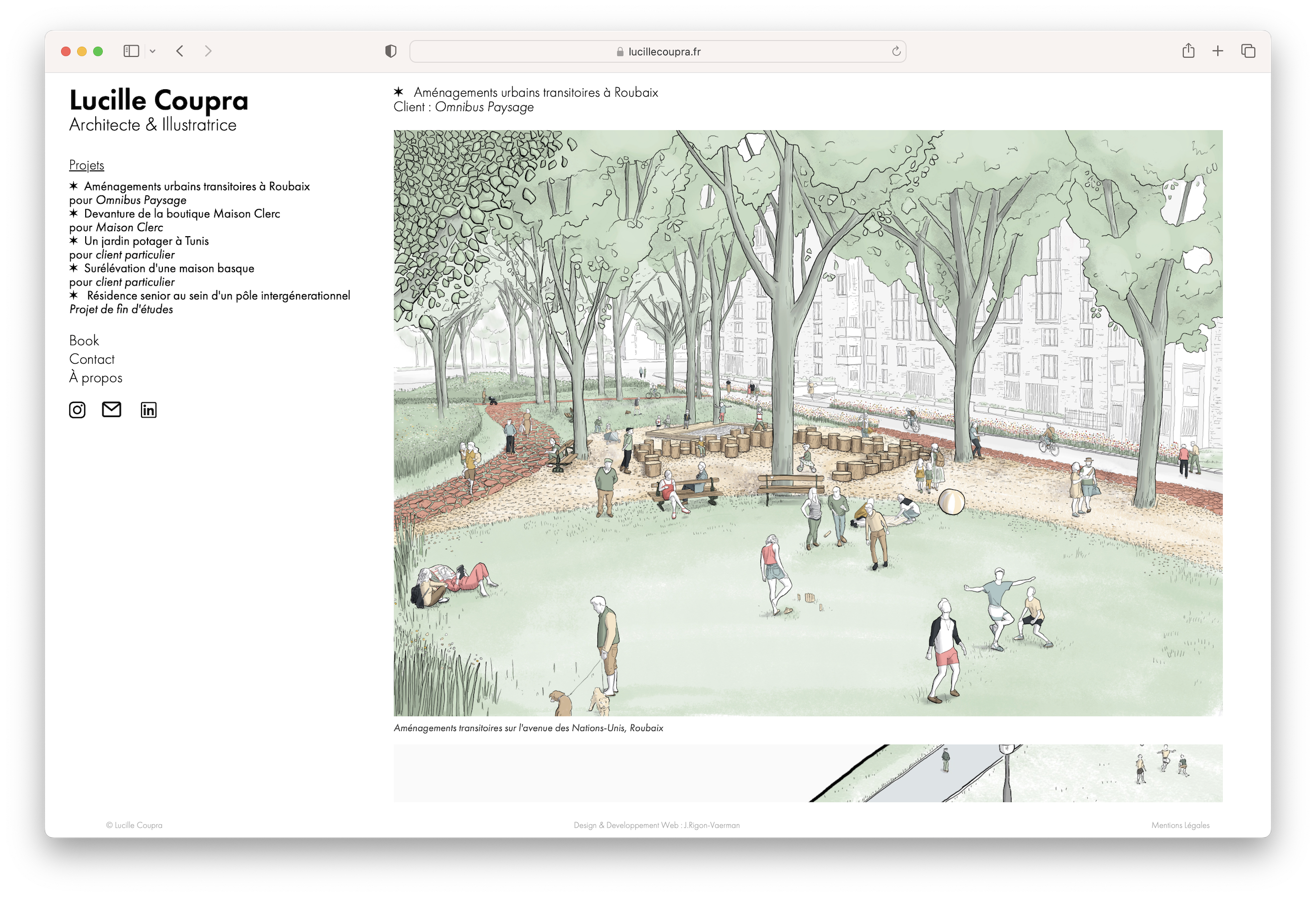The width and height of the screenshot is (1316, 897).
Task: Click the partially visible second illustration
Action: [808, 773]
